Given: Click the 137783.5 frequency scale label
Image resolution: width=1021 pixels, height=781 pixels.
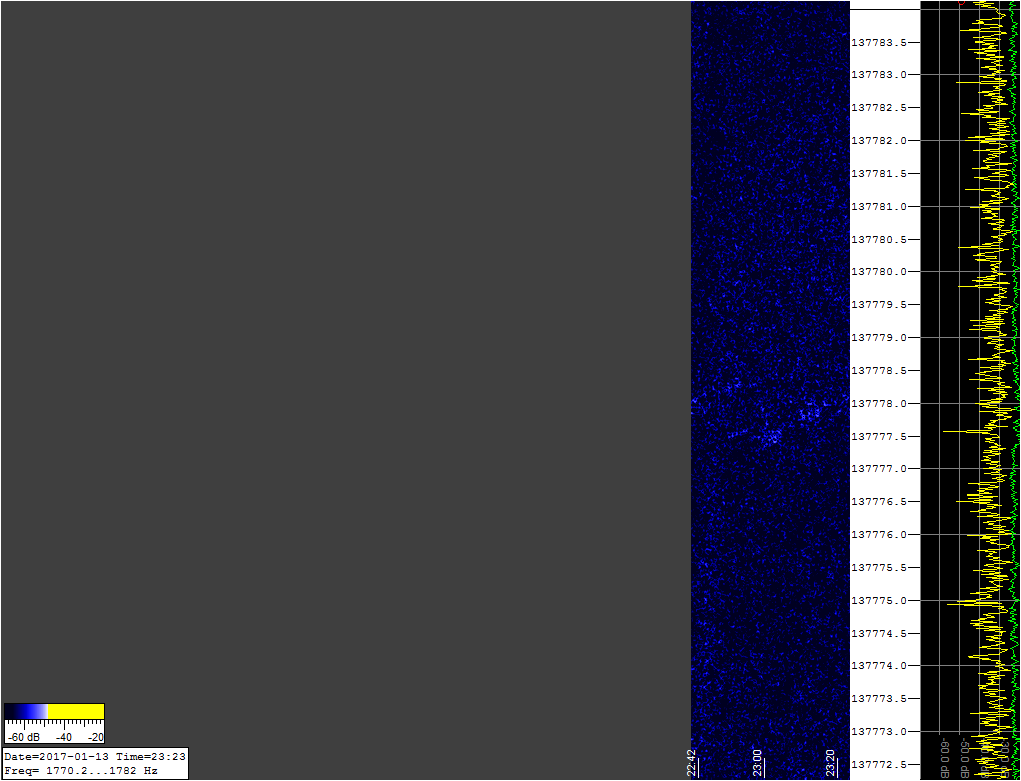Looking at the screenshot, I should click(x=880, y=42).
